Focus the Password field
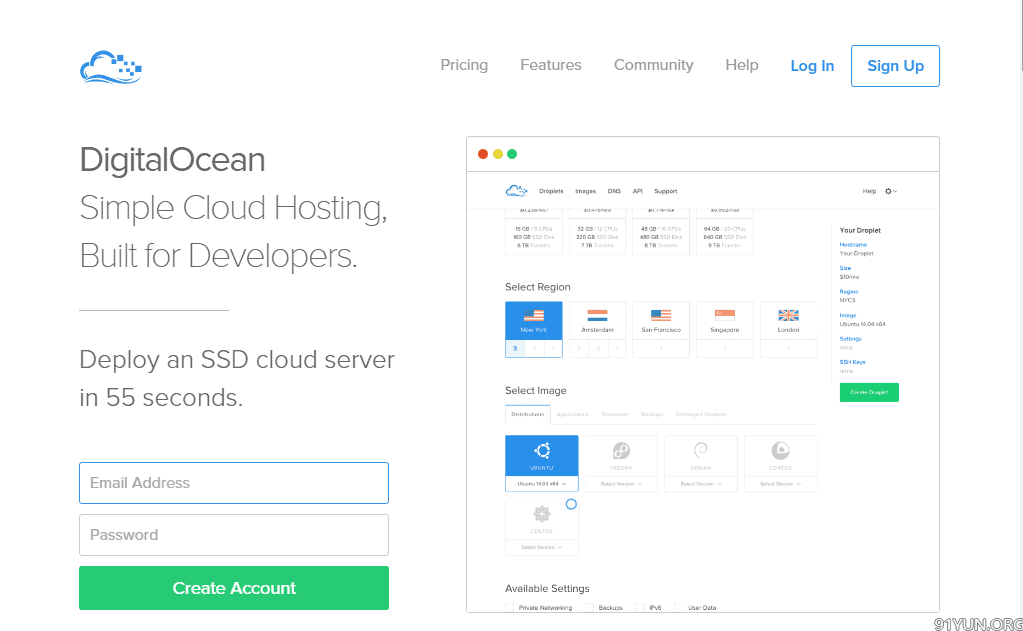The width and height of the screenshot is (1023, 631). tap(234, 535)
